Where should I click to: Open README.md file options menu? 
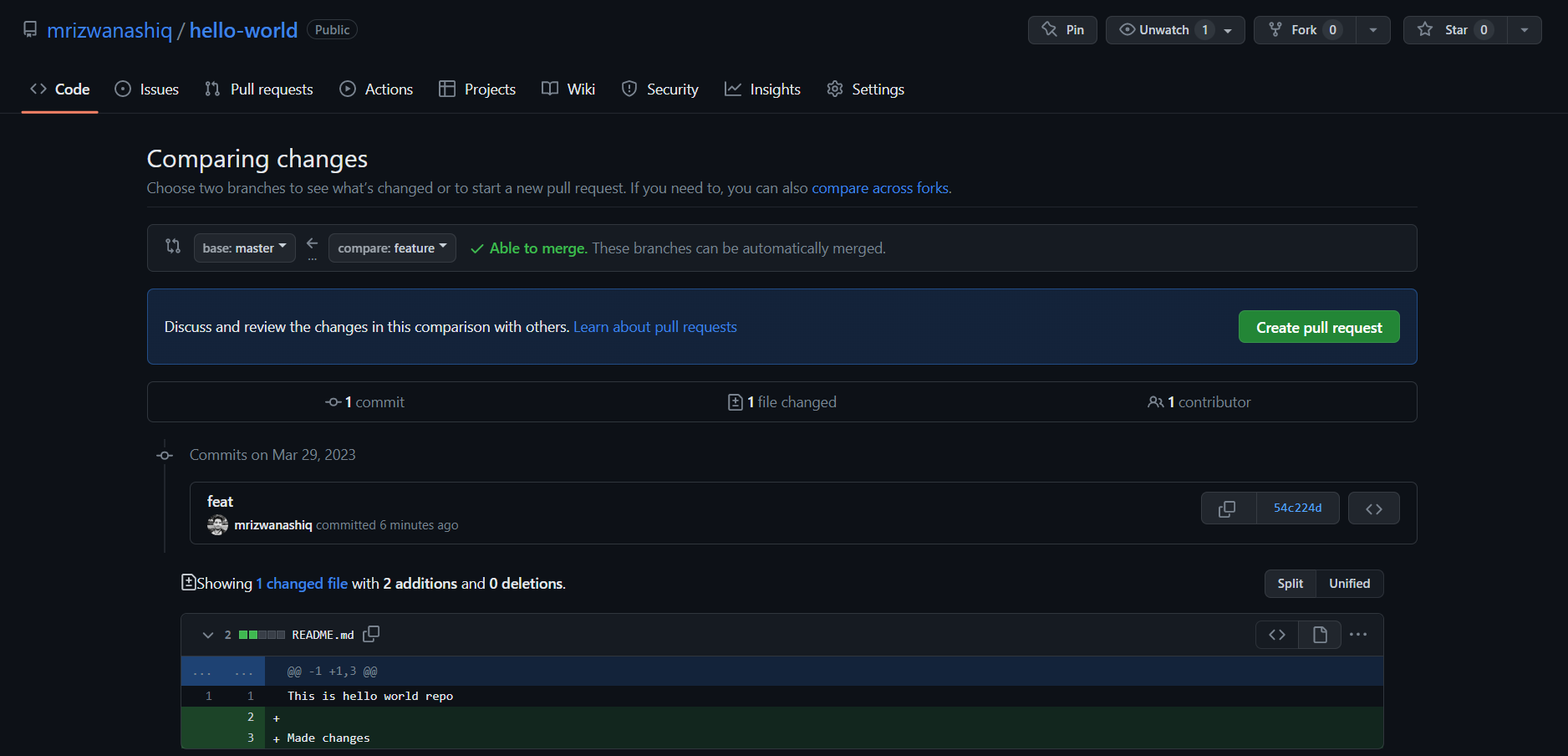pyautogui.click(x=1359, y=635)
